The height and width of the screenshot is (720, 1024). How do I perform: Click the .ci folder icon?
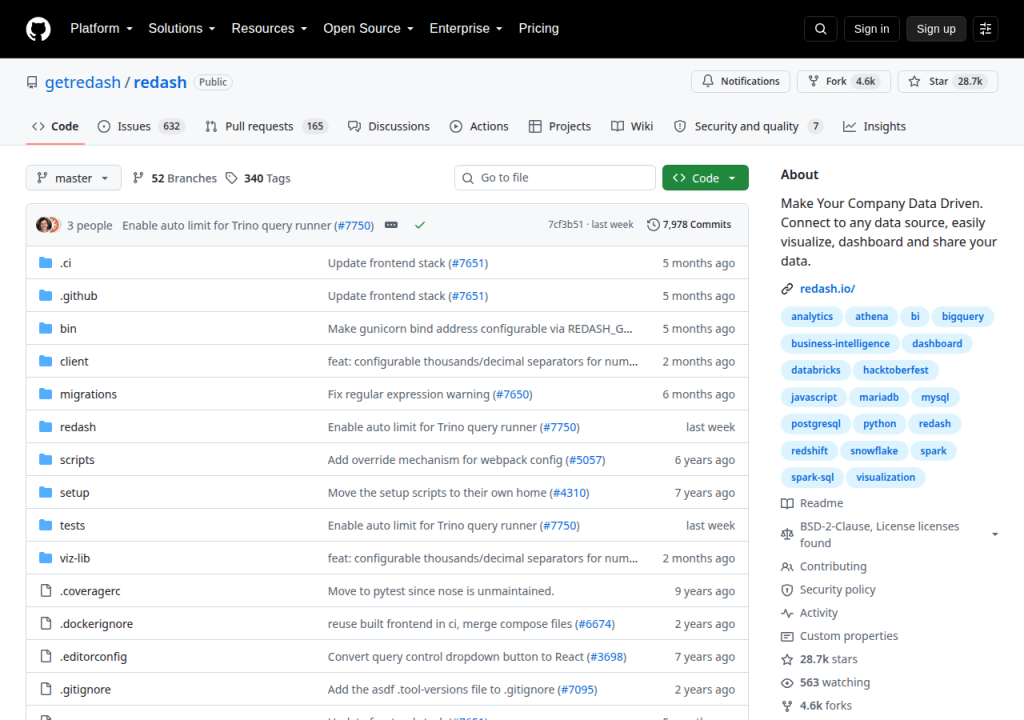point(46,263)
